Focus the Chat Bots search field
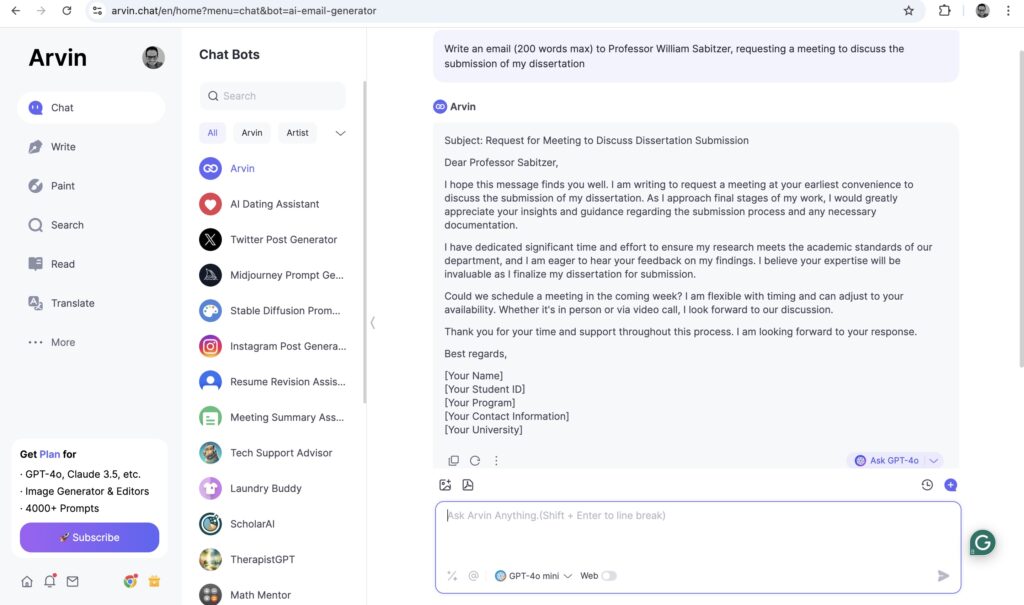Screen dimensions: 1024x605 tap(272, 96)
